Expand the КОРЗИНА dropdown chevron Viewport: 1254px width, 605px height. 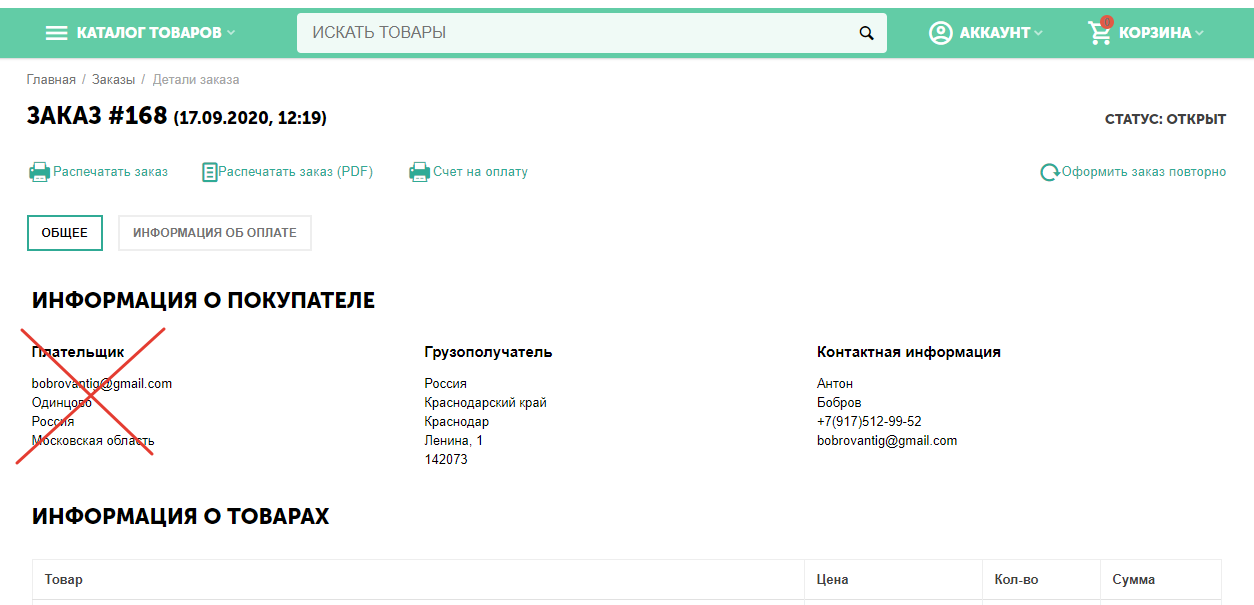(x=1199, y=33)
